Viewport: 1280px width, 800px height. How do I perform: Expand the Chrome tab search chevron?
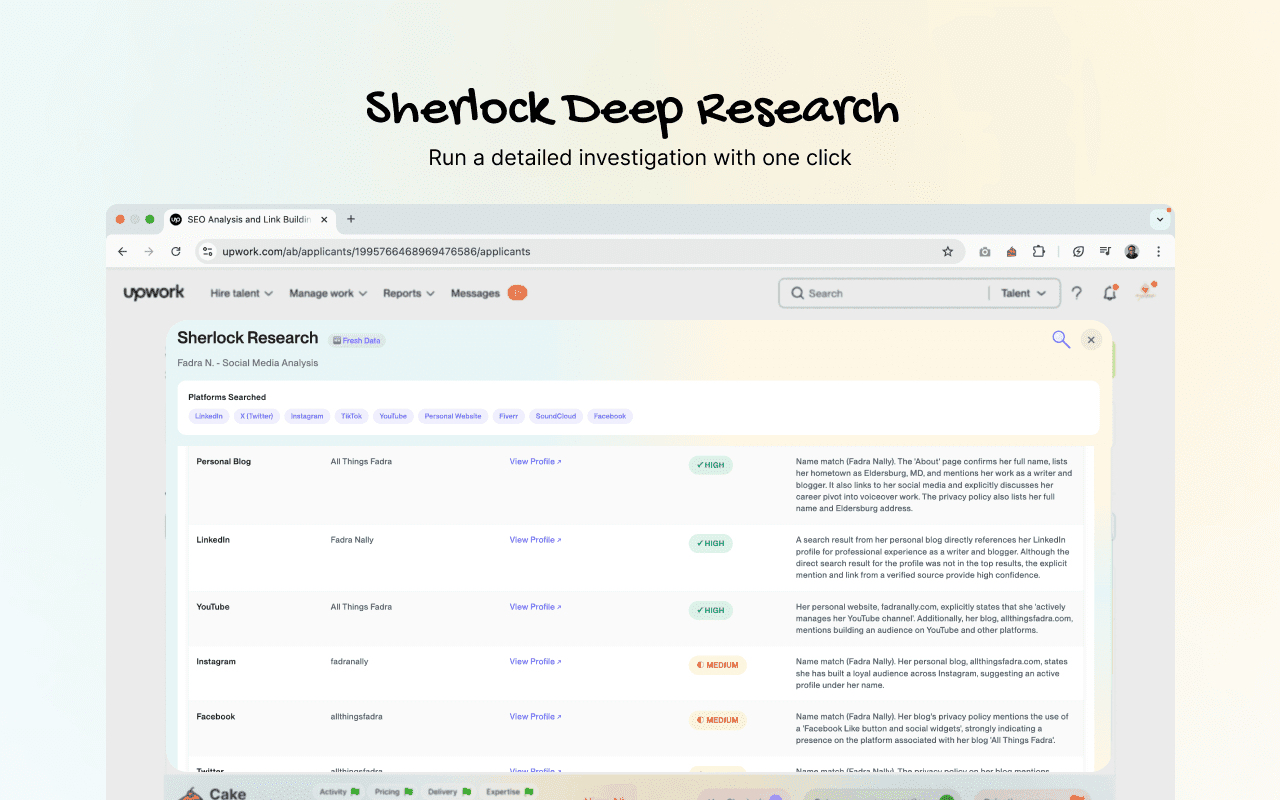pyautogui.click(x=1160, y=219)
